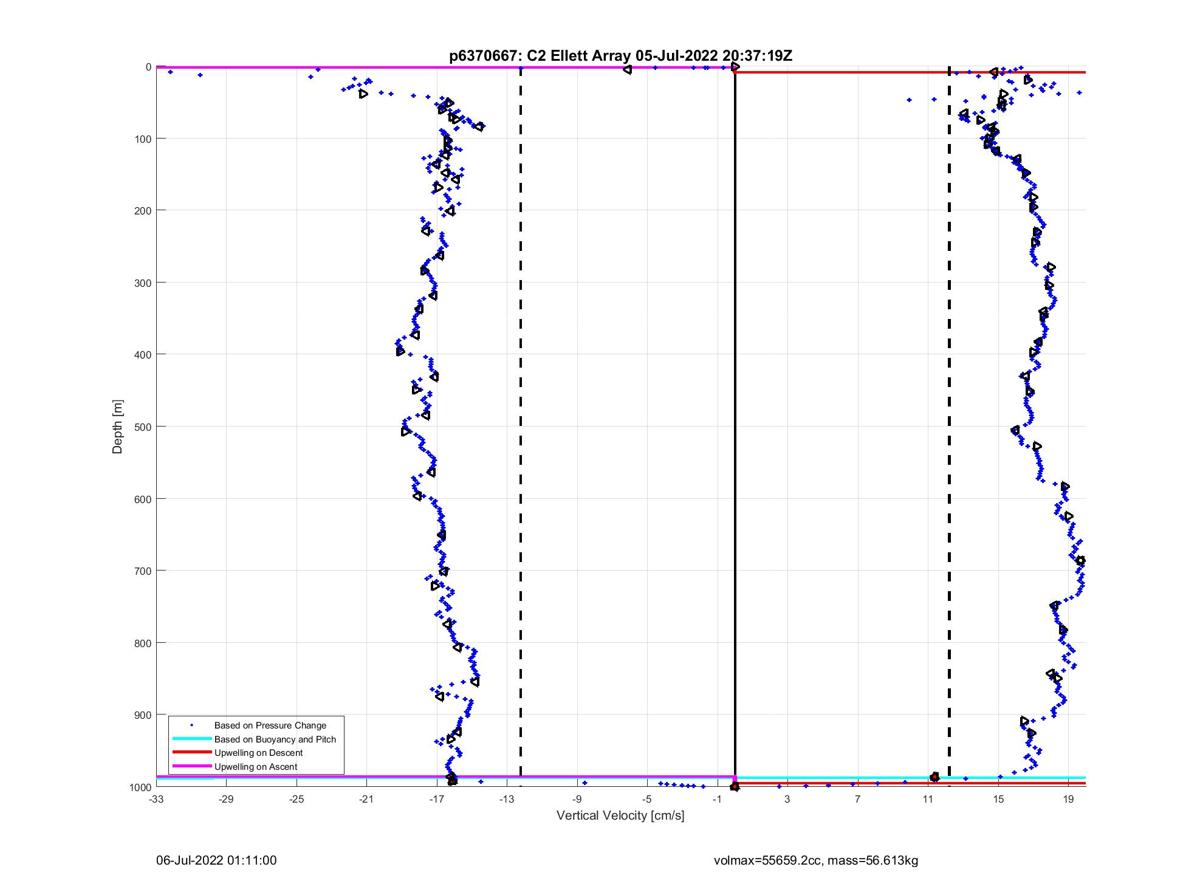Click the blue dot marker in the legend
Viewport: 1200px width, 885px height.
(x=191, y=725)
